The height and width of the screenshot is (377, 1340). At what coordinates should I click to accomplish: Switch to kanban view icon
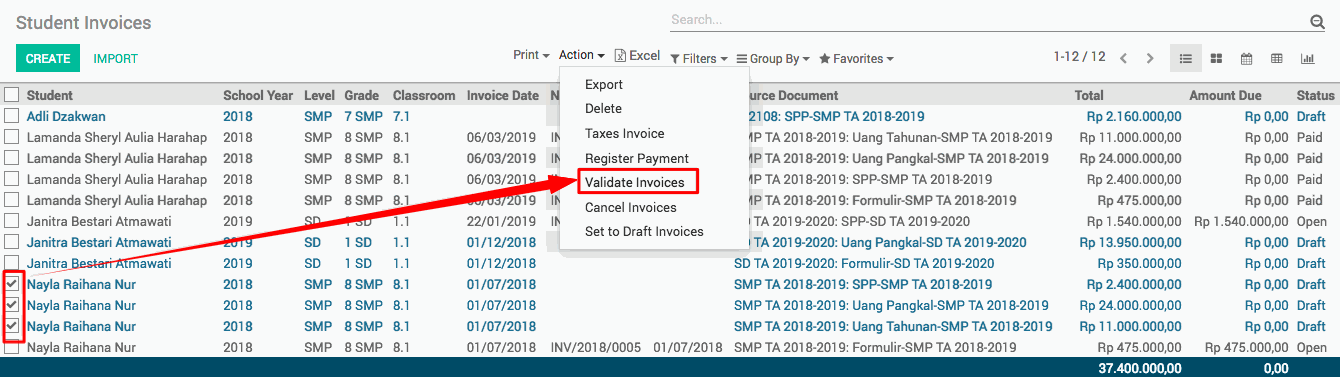1216,58
